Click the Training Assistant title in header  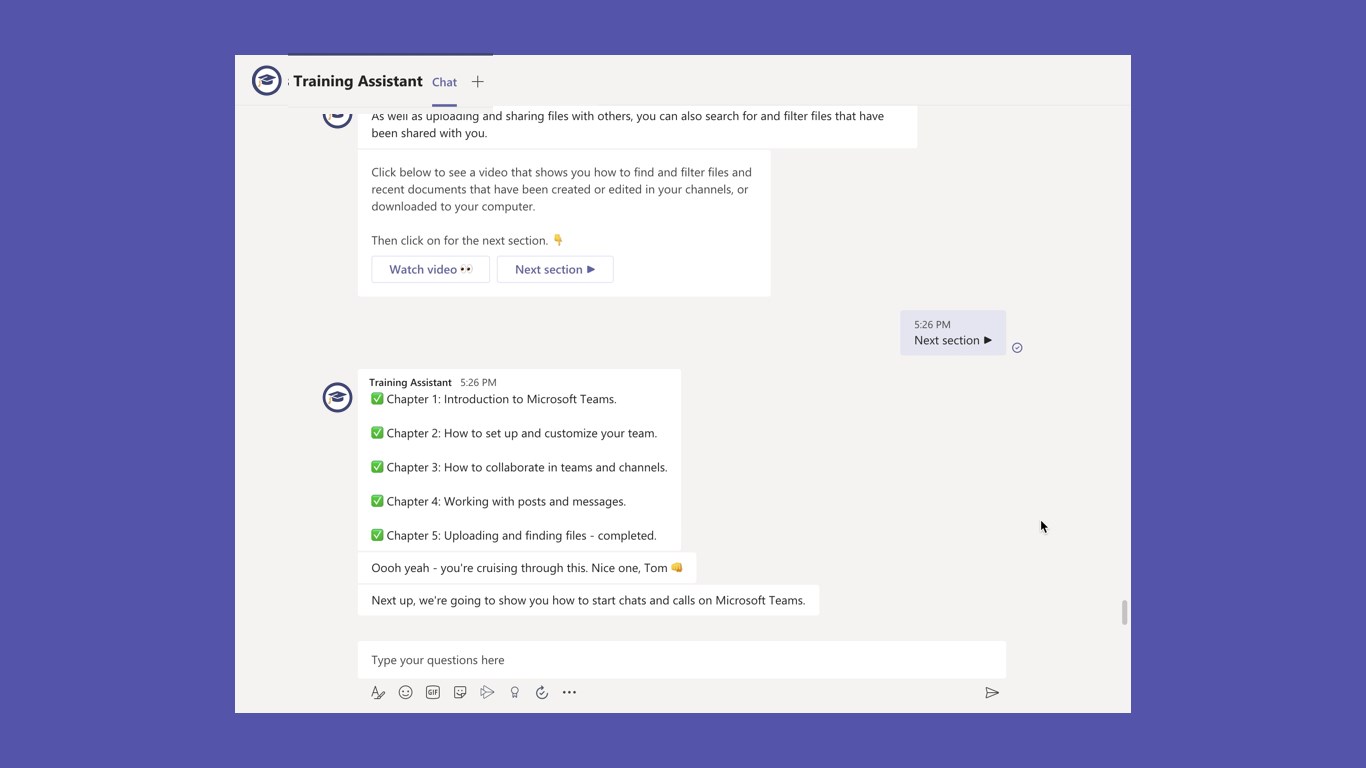pyautogui.click(x=358, y=81)
